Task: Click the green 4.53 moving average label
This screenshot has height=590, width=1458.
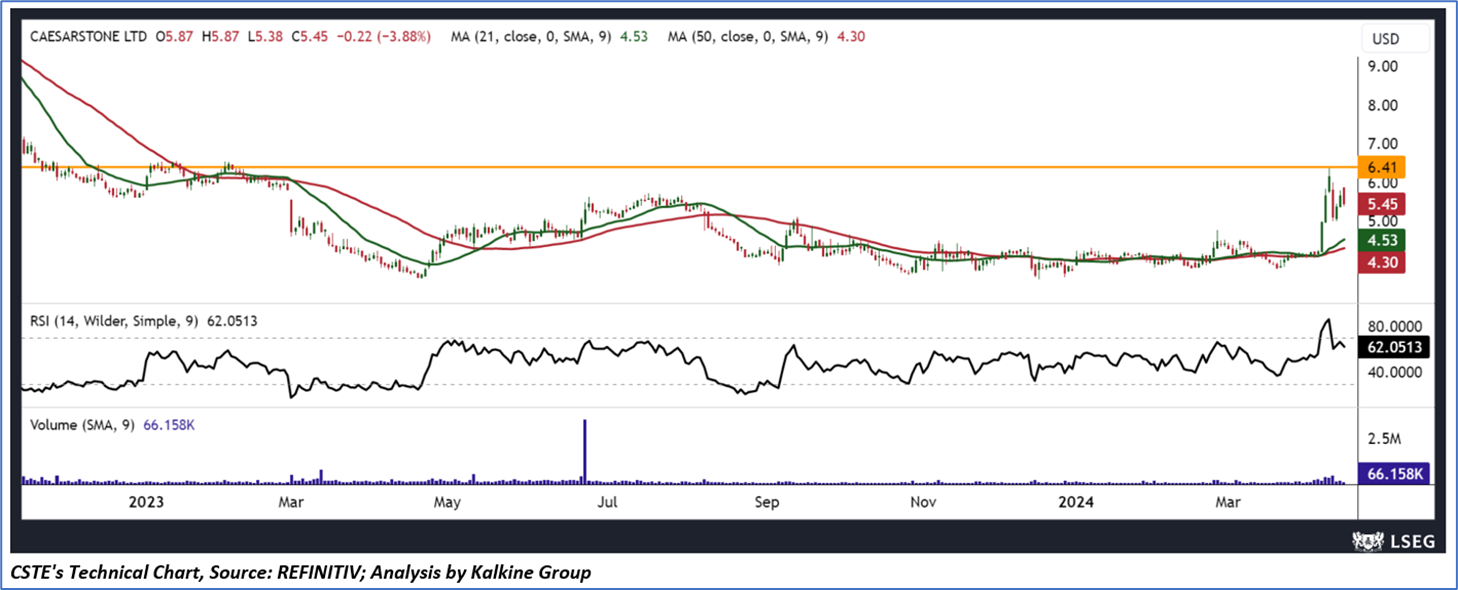Action: coord(1382,240)
